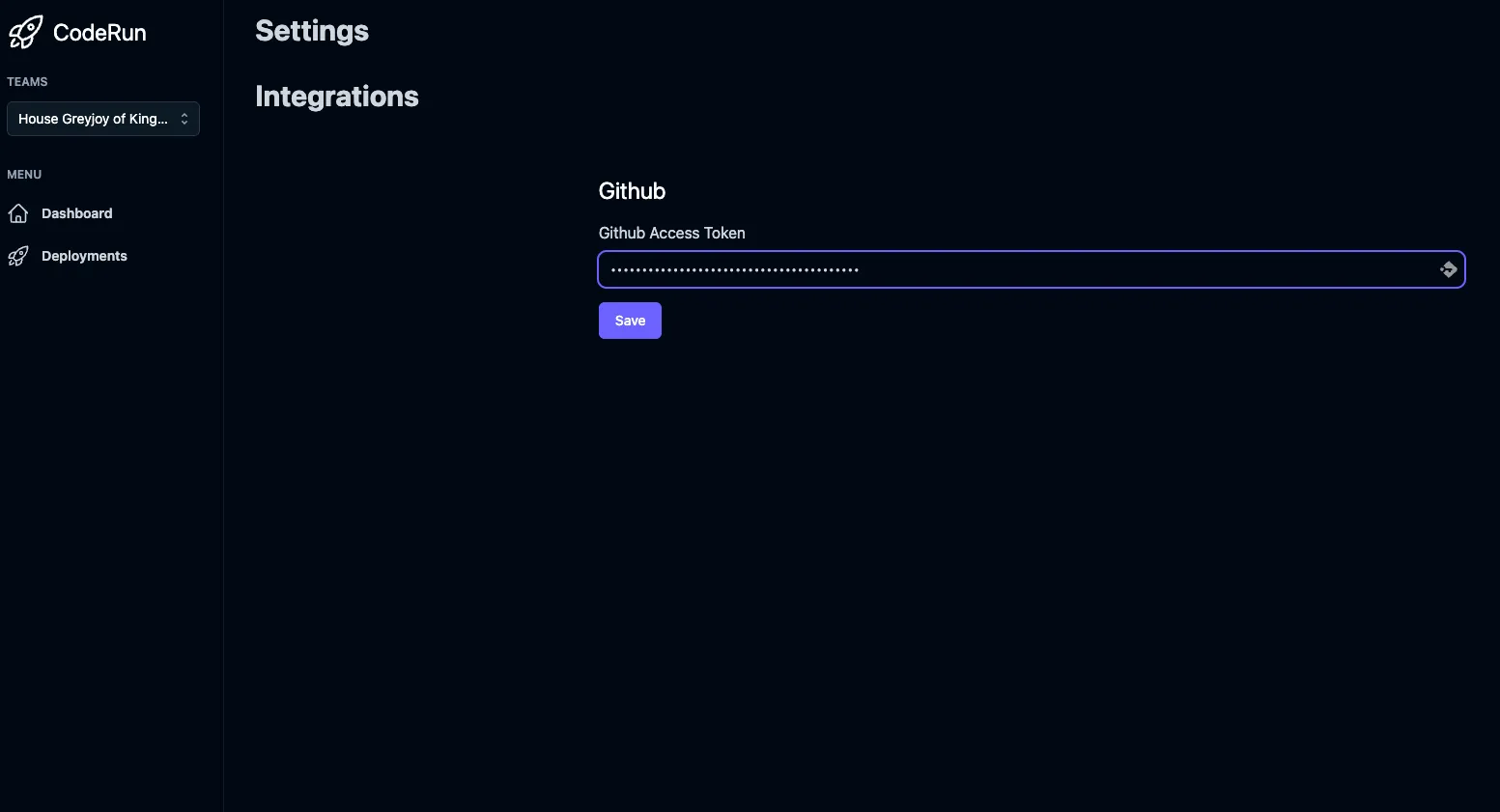Click inside the Github Access Token field

tap(966, 269)
